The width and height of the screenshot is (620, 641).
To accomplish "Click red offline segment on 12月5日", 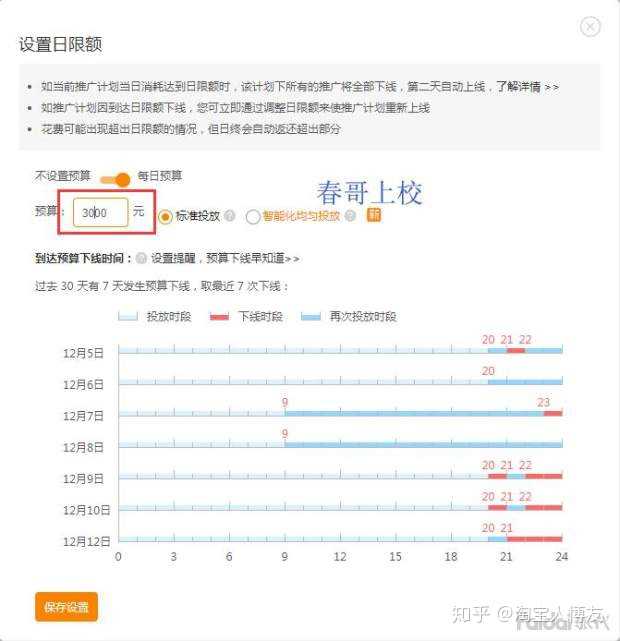I will coord(516,351).
